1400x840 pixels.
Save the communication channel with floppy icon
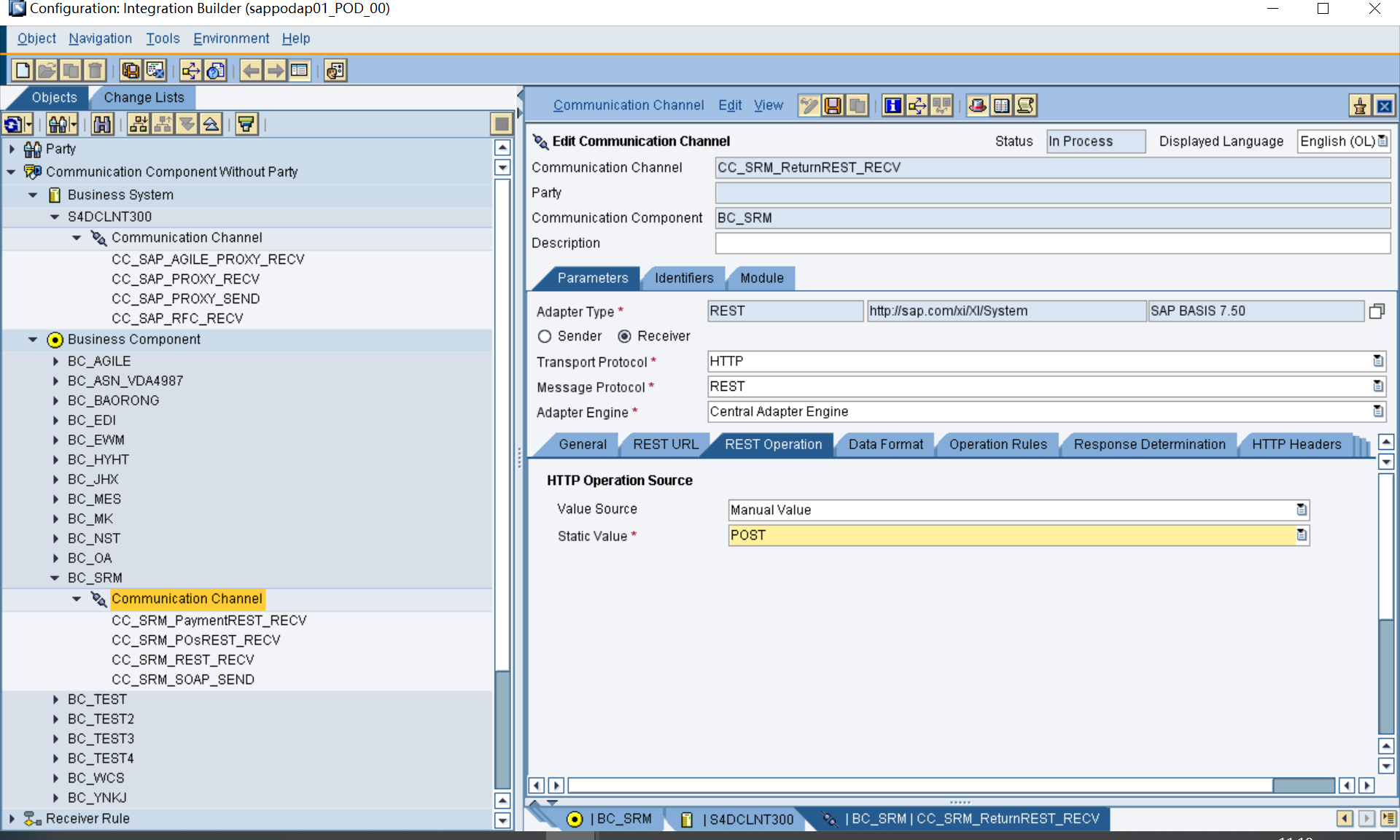coord(833,106)
